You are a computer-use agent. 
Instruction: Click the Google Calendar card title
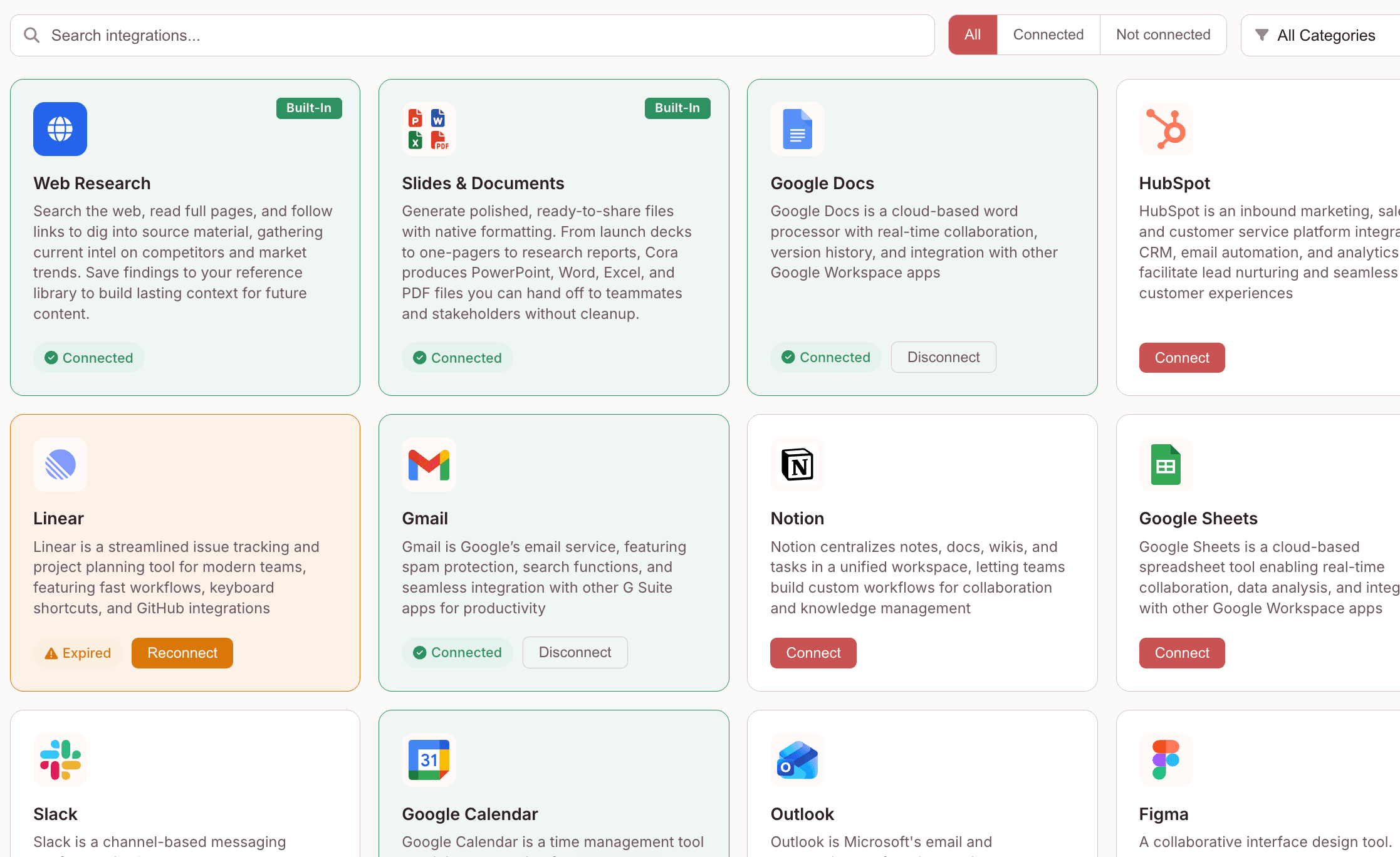click(x=470, y=814)
